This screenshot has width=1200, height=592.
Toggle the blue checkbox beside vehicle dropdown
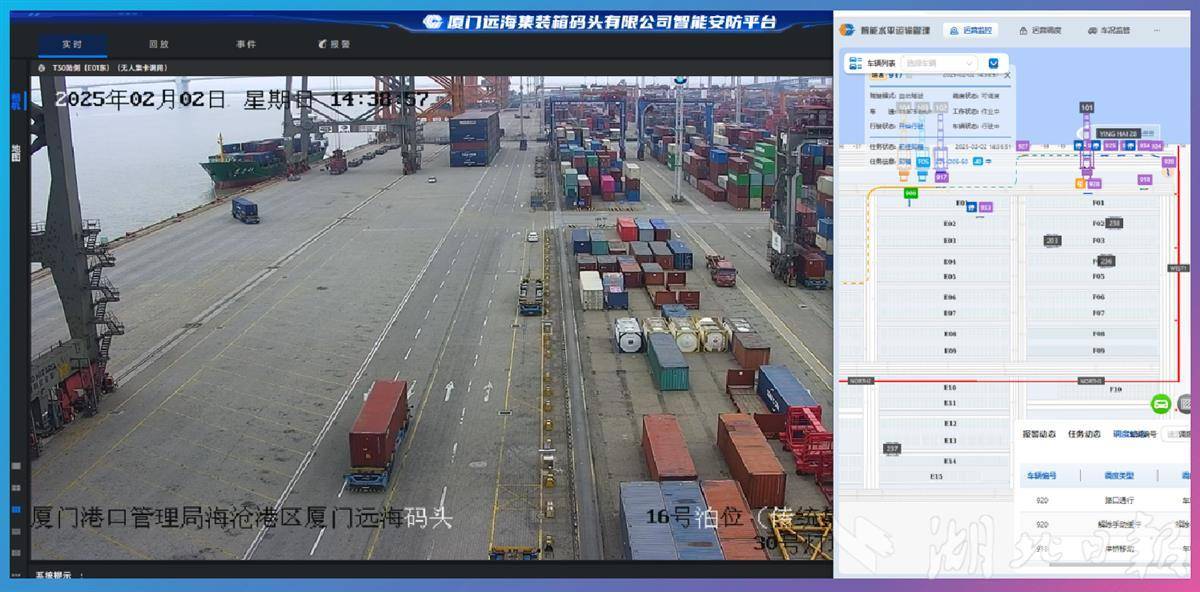coord(994,63)
